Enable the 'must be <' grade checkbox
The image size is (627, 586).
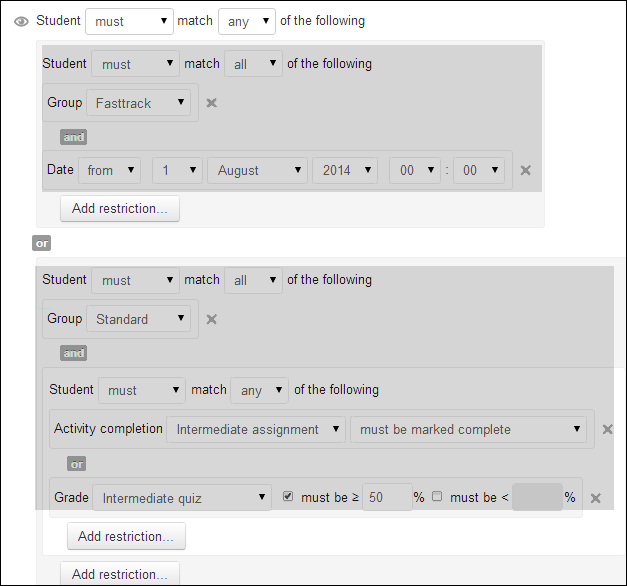[x=437, y=497]
